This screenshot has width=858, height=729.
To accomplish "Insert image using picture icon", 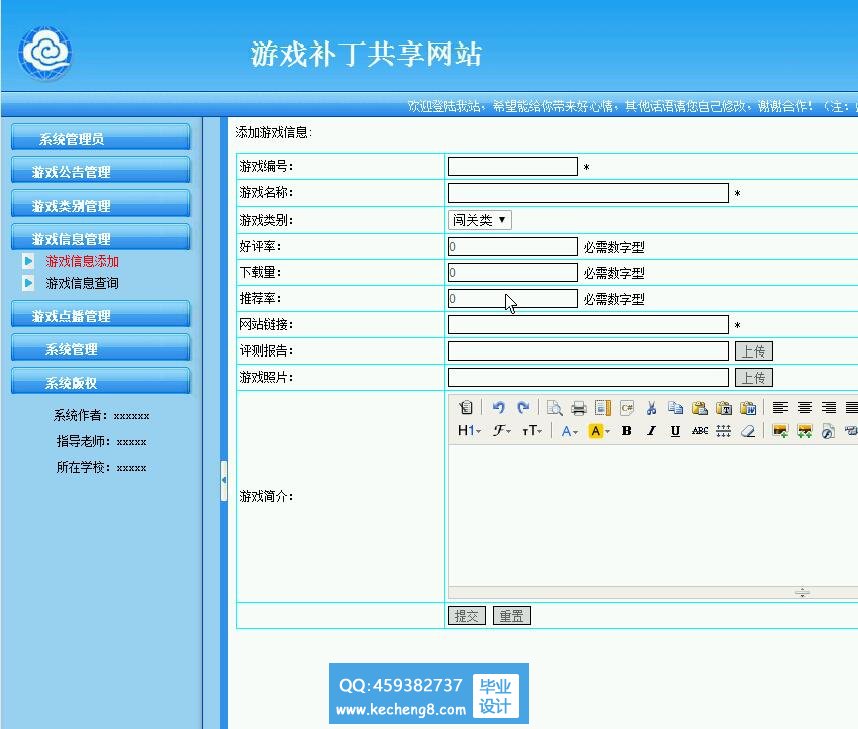I will pos(780,431).
